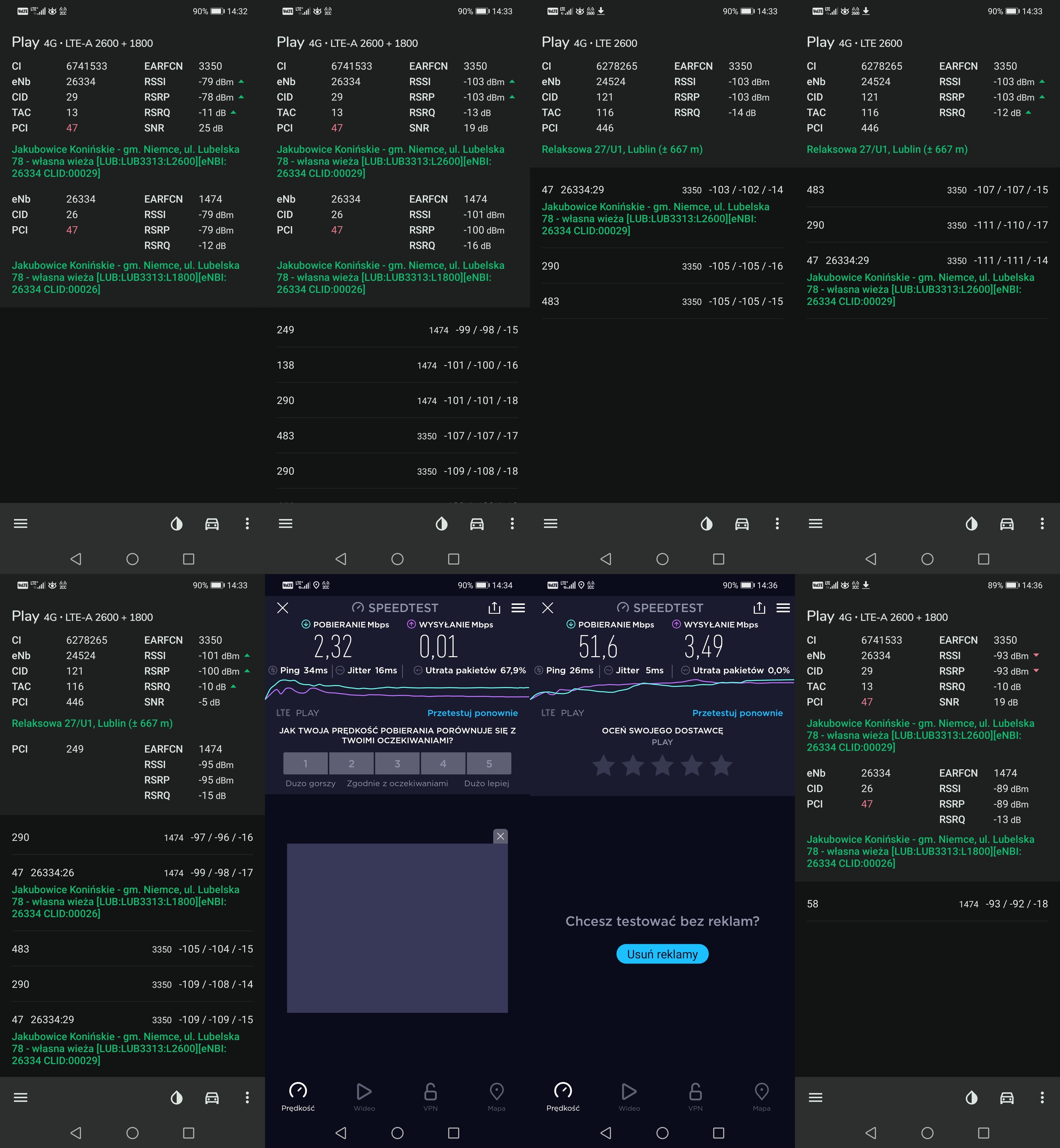Tap CI 6741533 value on the 14:32 screen
The height and width of the screenshot is (1148, 1060).
tap(87, 66)
